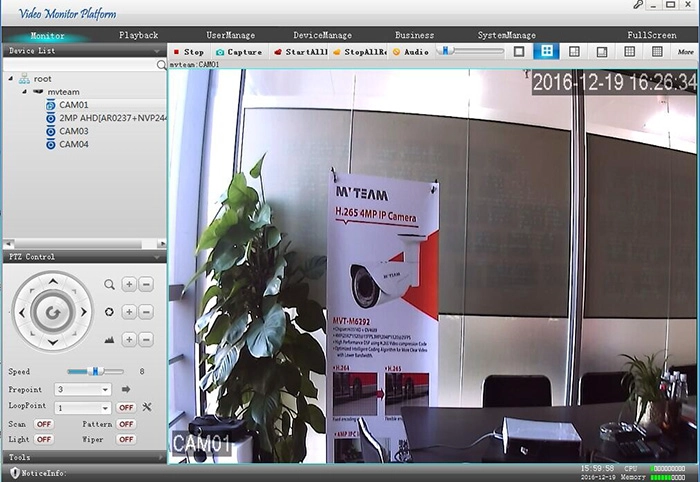700x482 pixels.
Task: Toggle Wiper OFF switch
Action: [x=126, y=440]
